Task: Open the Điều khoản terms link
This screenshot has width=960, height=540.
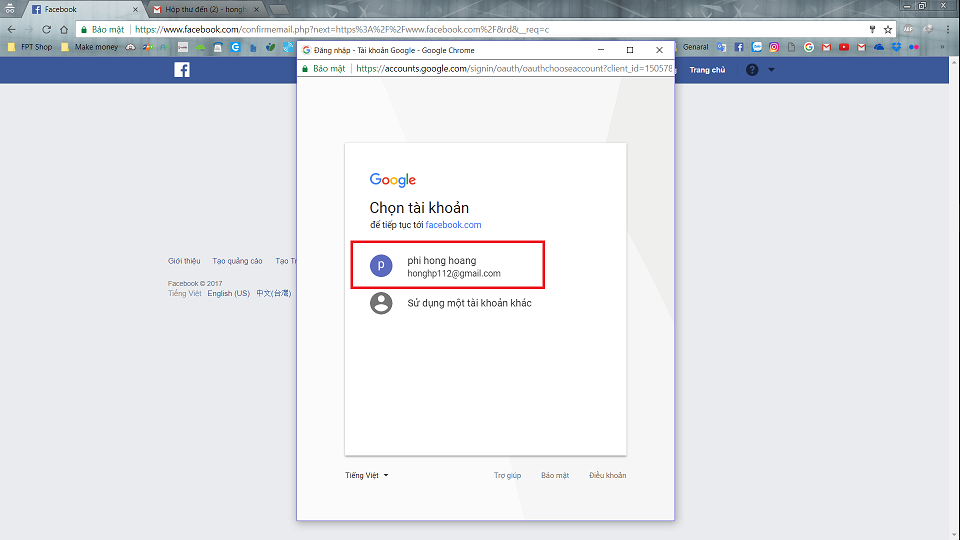Action: point(607,475)
